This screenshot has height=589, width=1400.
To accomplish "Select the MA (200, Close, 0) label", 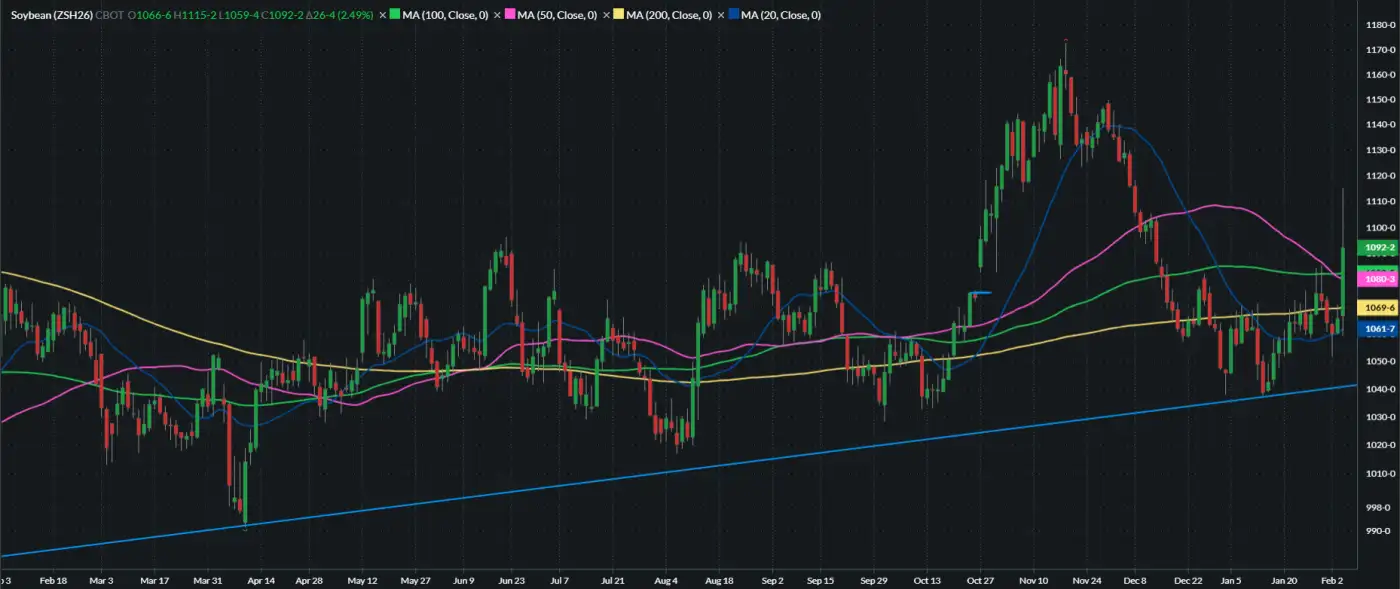I will pos(669,16).
